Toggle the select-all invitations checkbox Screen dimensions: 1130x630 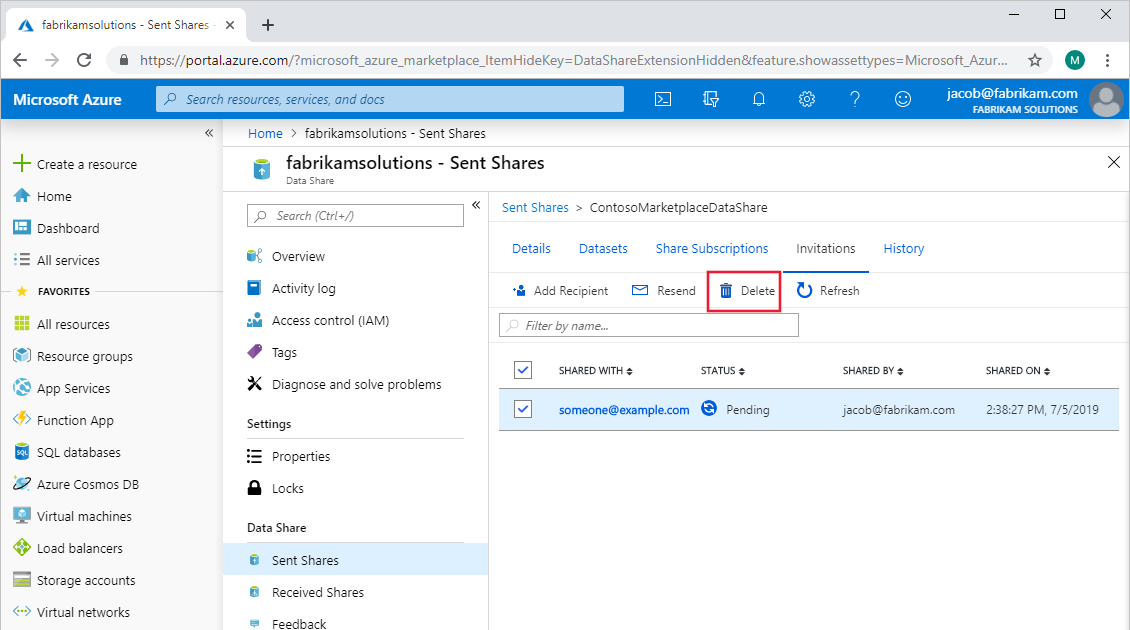click(523, 370)
